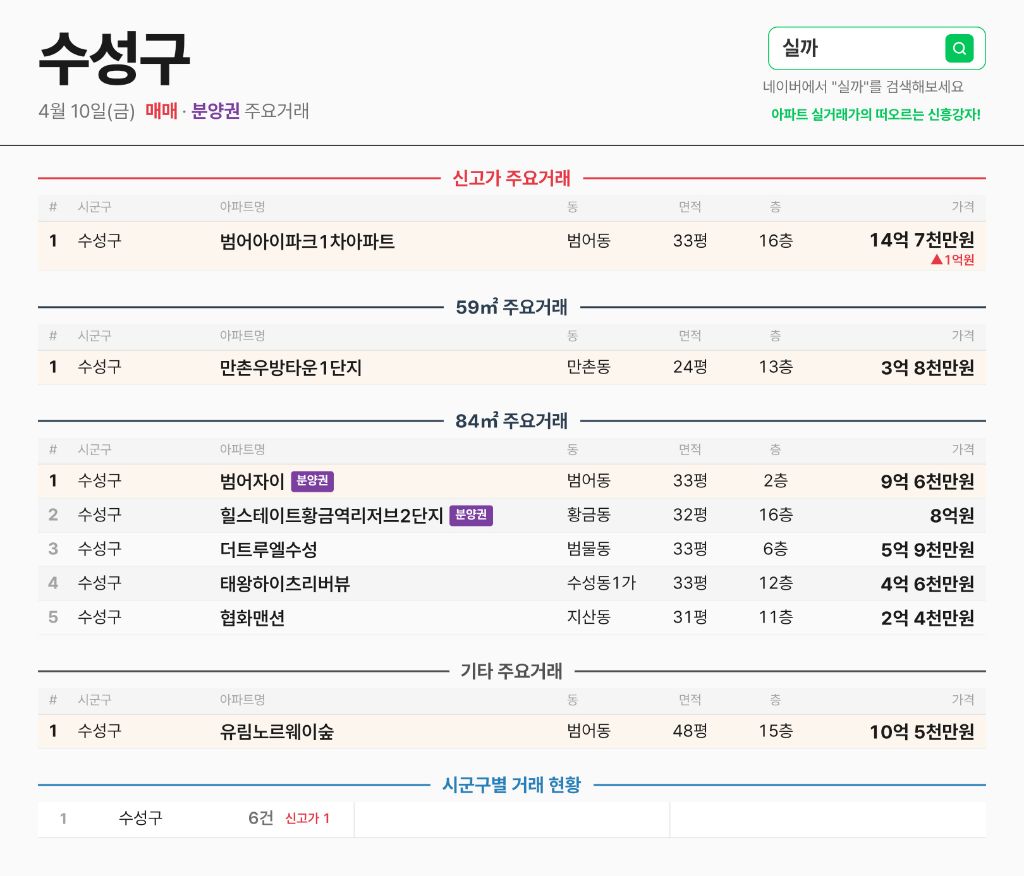Click the 신고가 주요거래 section heading
This screenshot has height=876, width=1024.
click(511, 178)
